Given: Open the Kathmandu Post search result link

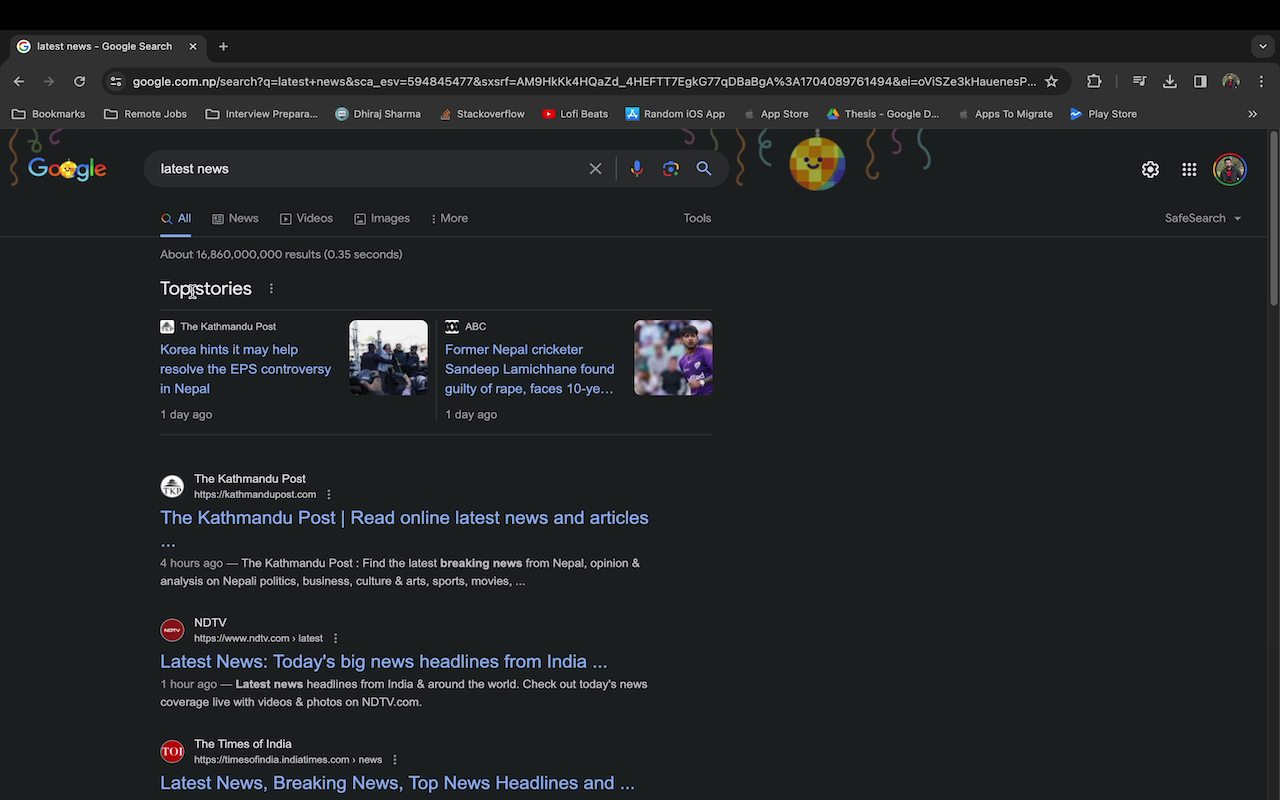Looking at the screenshot, I should click(404, 517).
